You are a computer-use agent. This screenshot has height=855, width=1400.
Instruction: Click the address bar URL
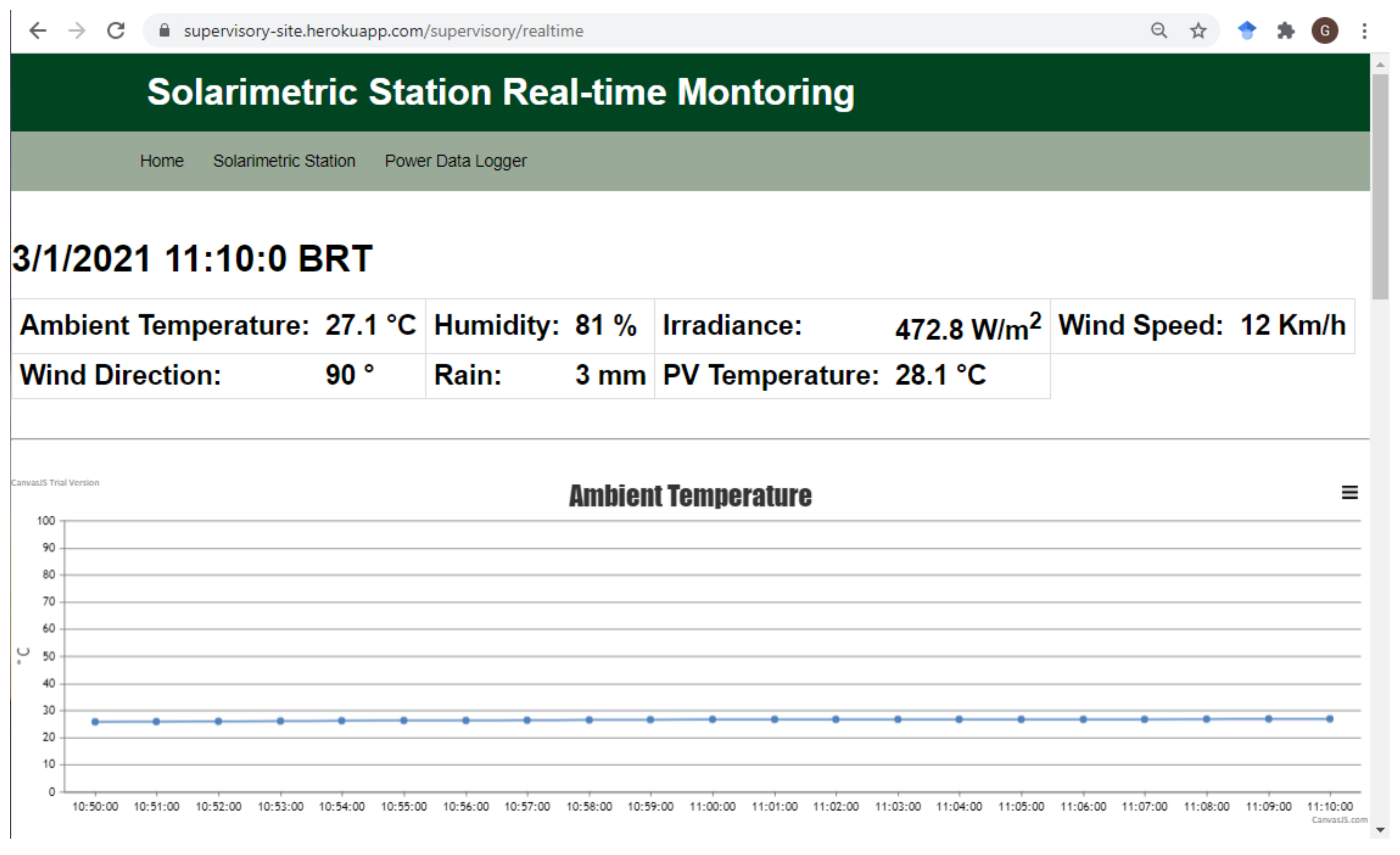tap(383, 31)
